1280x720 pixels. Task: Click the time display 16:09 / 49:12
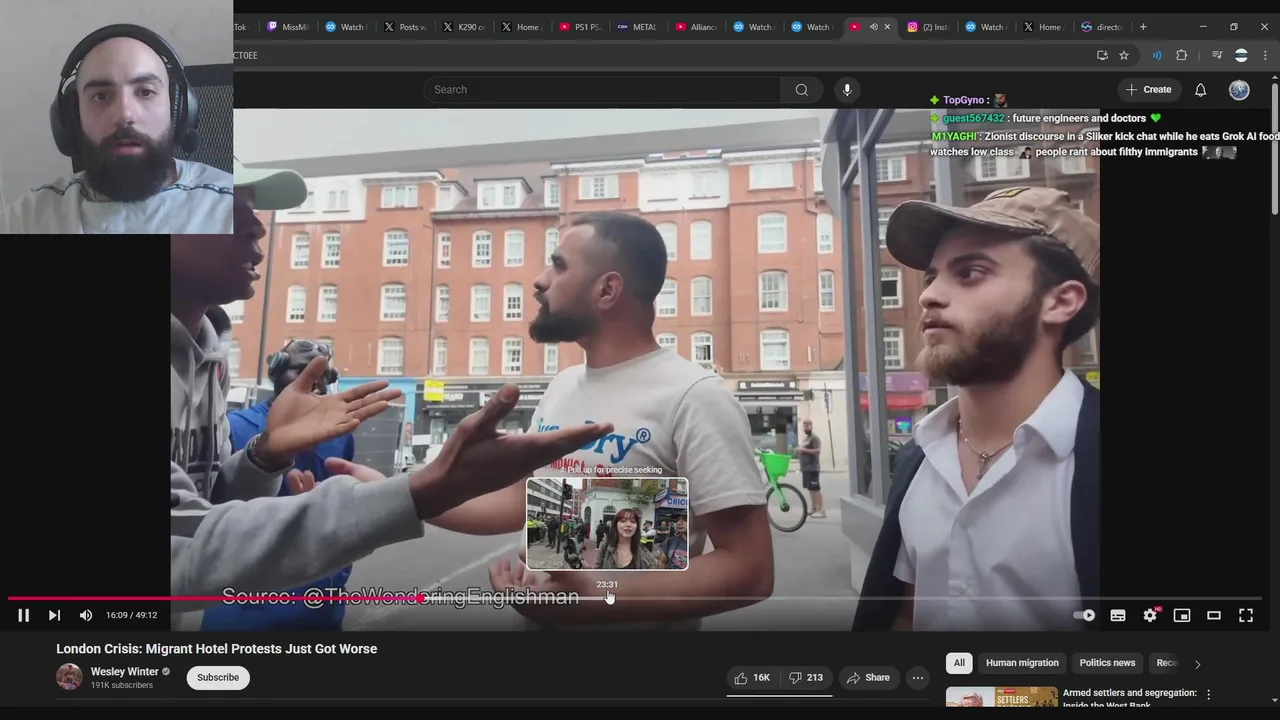131,615
